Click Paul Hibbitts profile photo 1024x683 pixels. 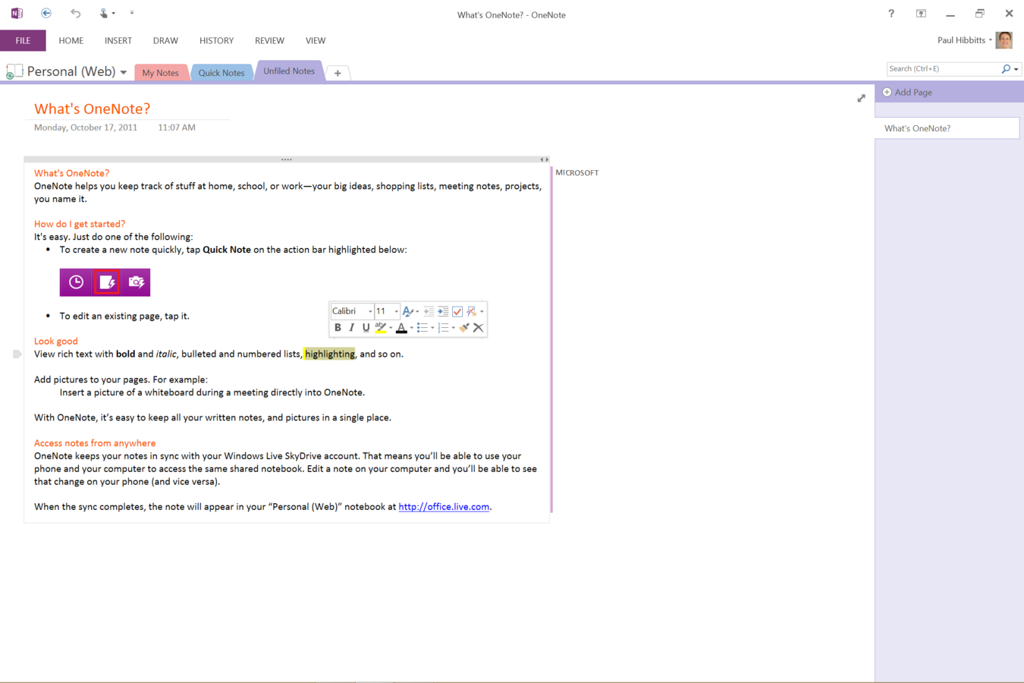click(1004, 40)
